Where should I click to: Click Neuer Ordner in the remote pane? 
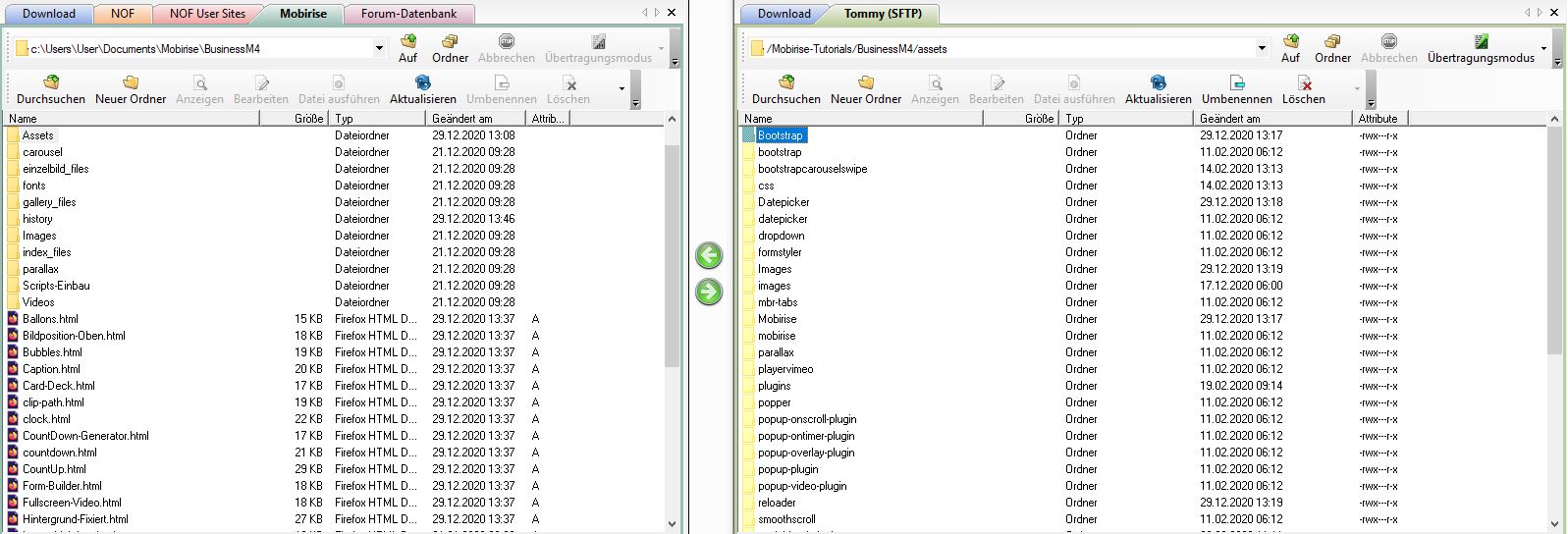(x=865, y=89)
